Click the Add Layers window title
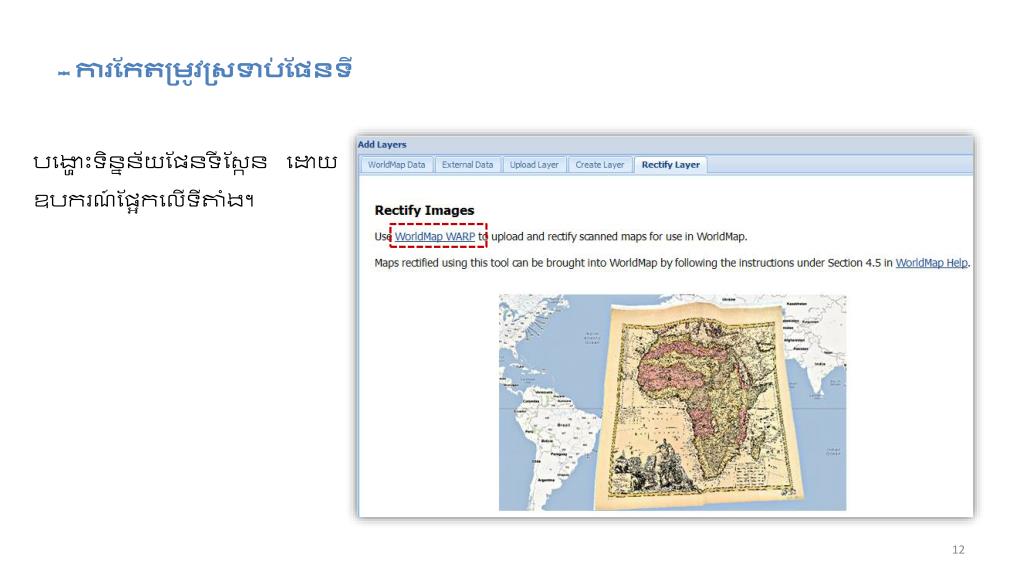1024x576 pixels. 382,145
